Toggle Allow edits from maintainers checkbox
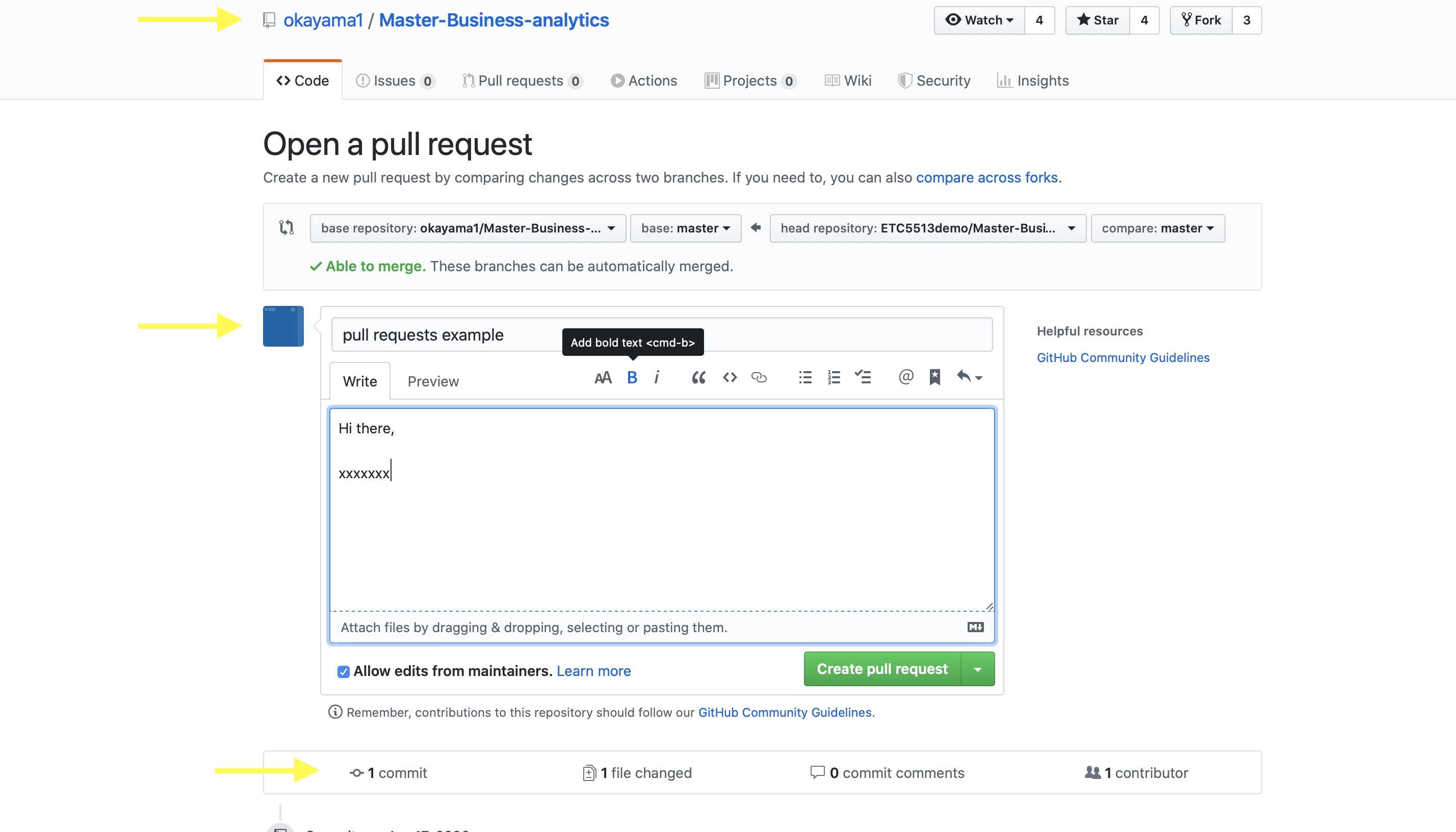This screenshot has width=1456, height=832. coord(344,671)
